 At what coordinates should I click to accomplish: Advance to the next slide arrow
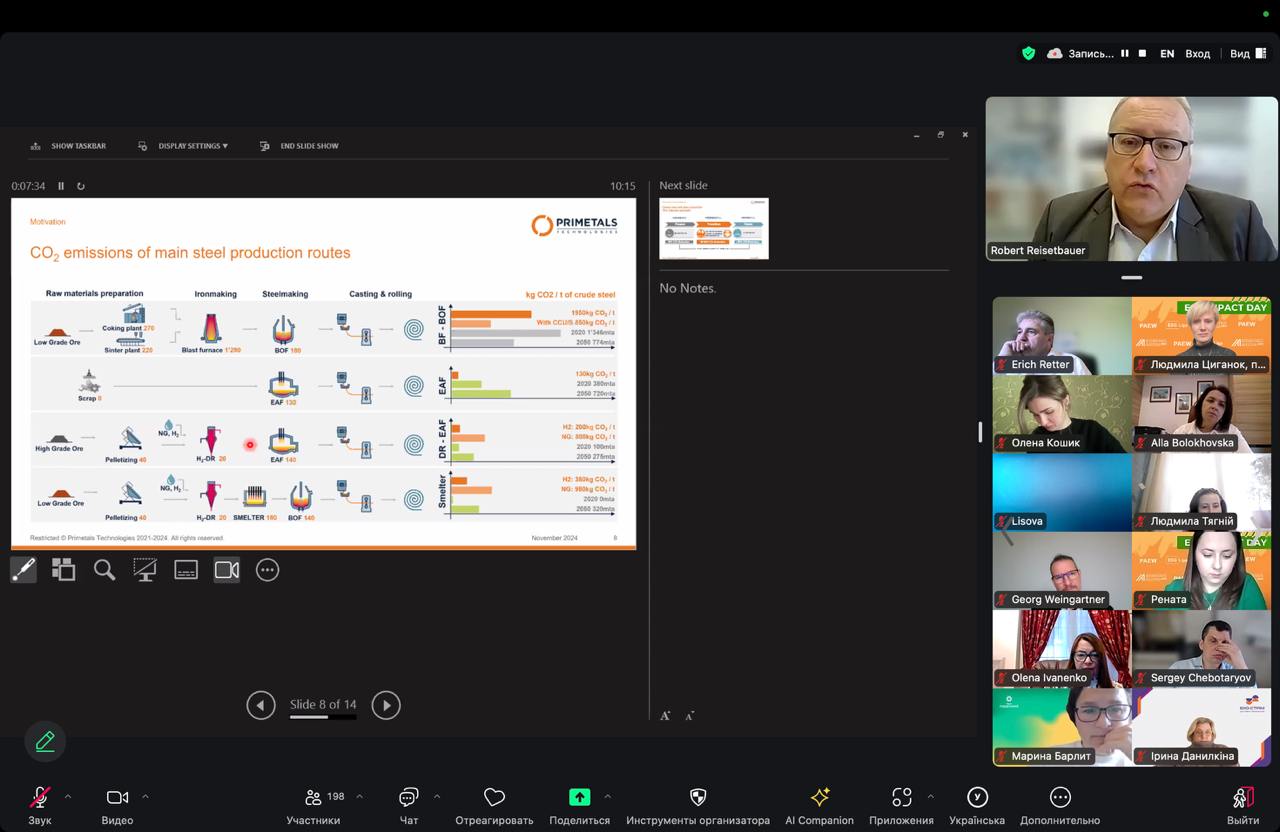[386, 705]
